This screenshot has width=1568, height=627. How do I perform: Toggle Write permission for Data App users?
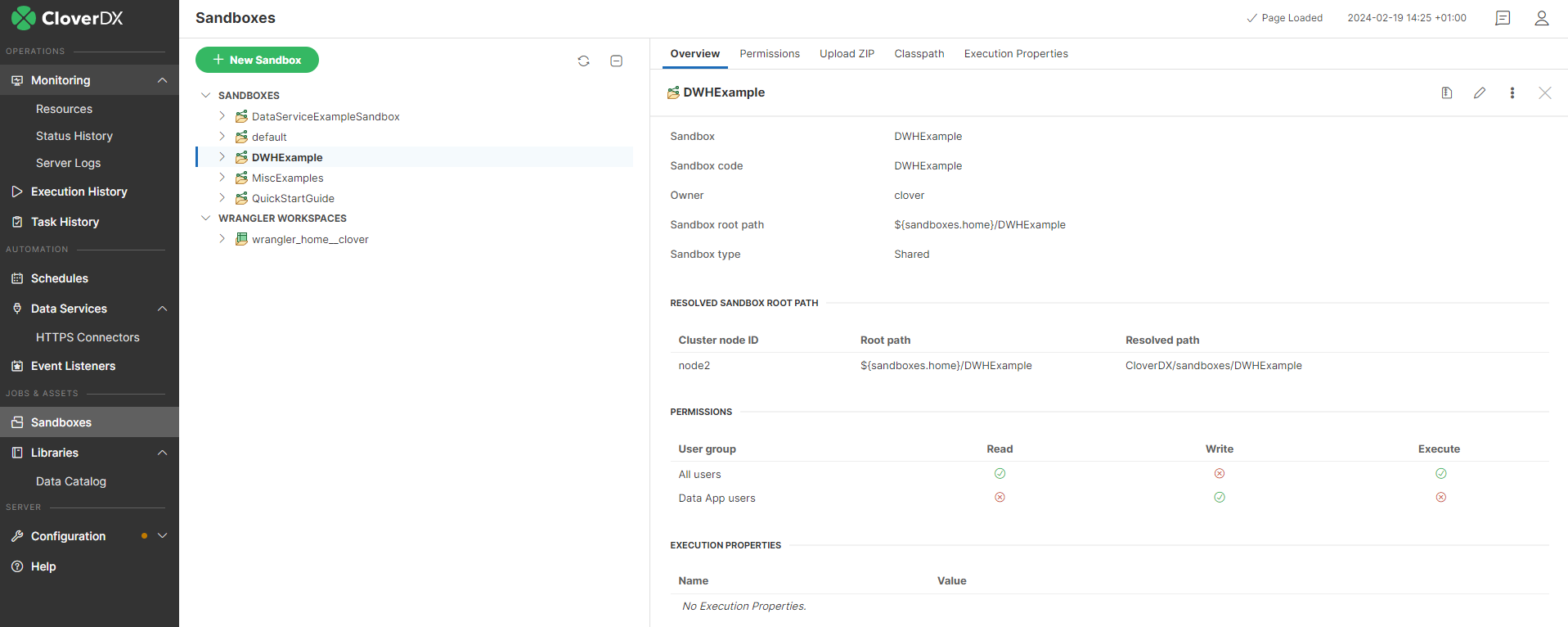(x=1219, y=498)
